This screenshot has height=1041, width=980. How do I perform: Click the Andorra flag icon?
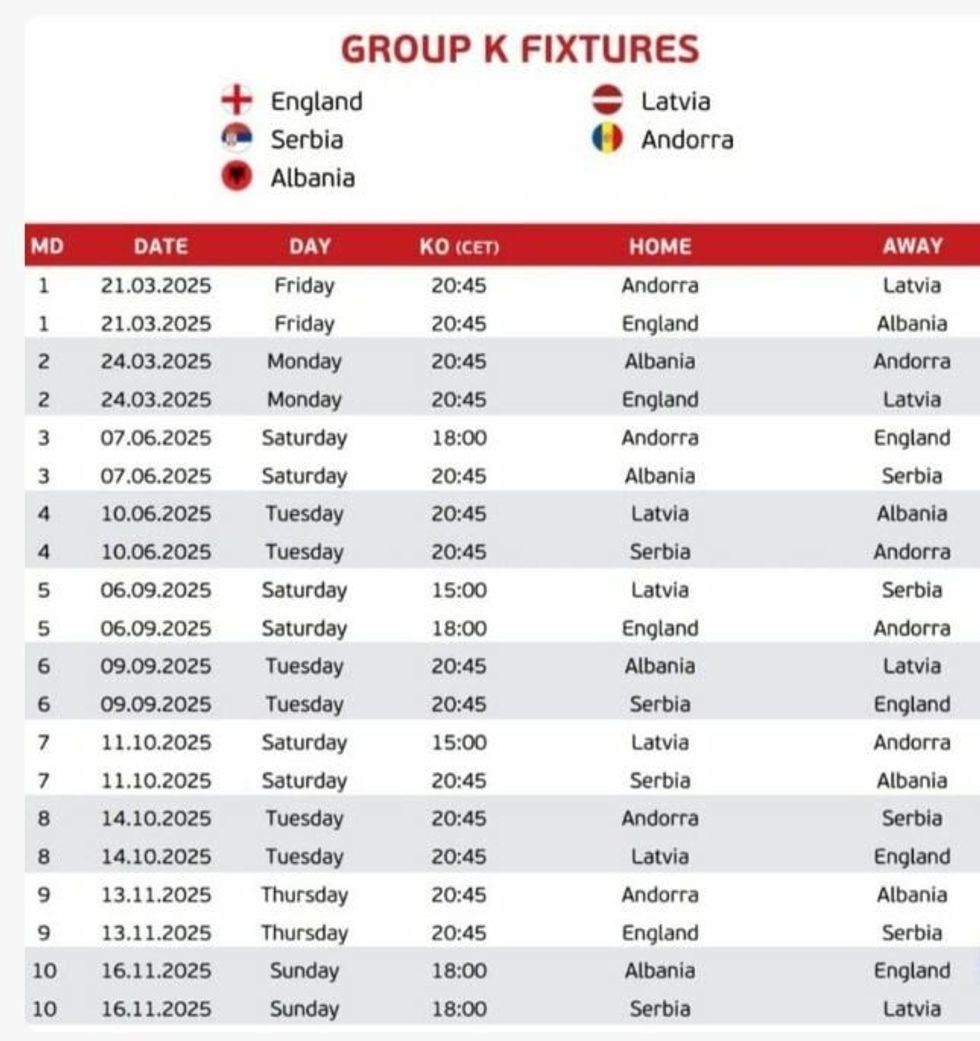(607, 139)
